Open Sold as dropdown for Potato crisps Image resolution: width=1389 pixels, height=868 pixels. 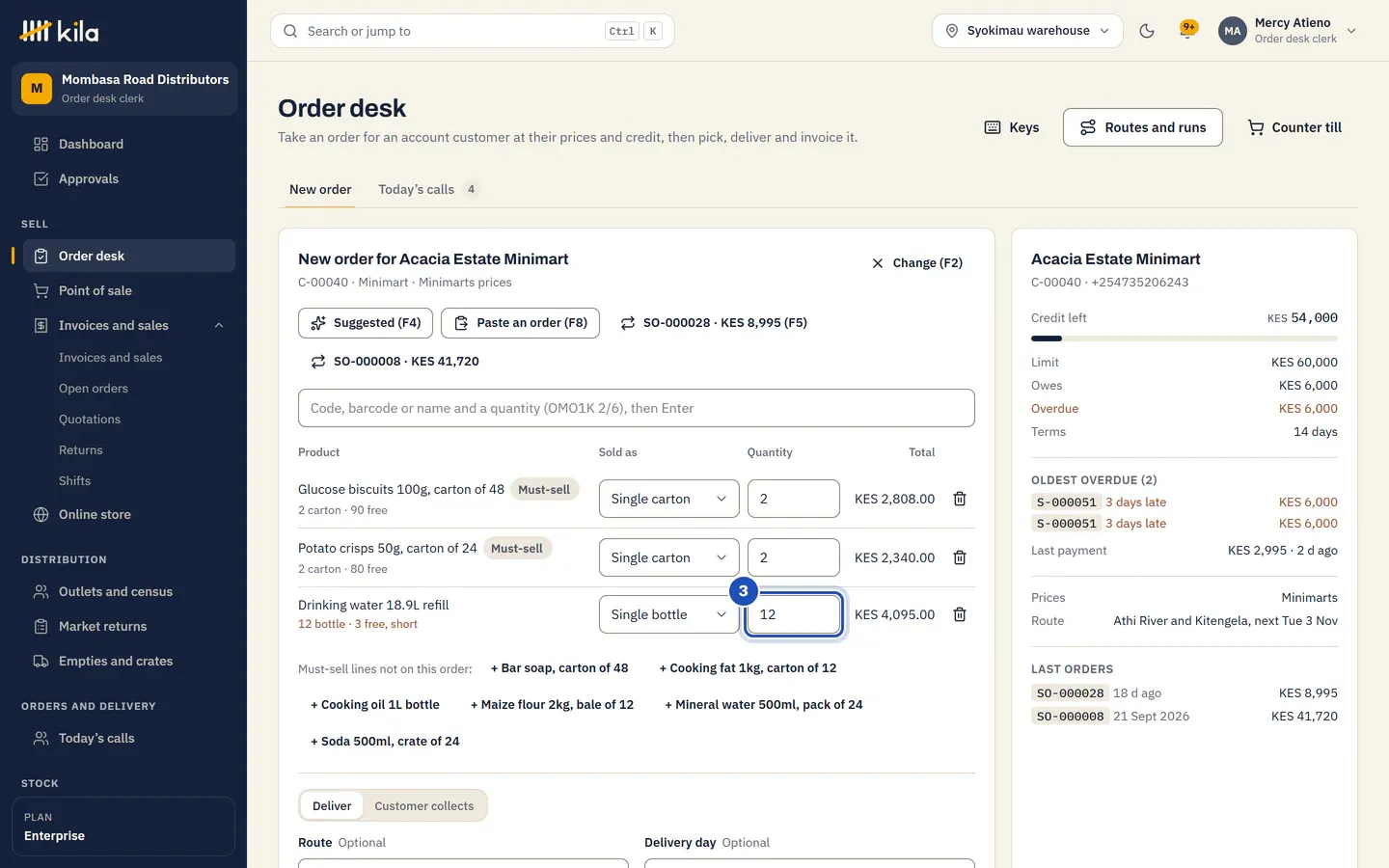click(669, 557)
